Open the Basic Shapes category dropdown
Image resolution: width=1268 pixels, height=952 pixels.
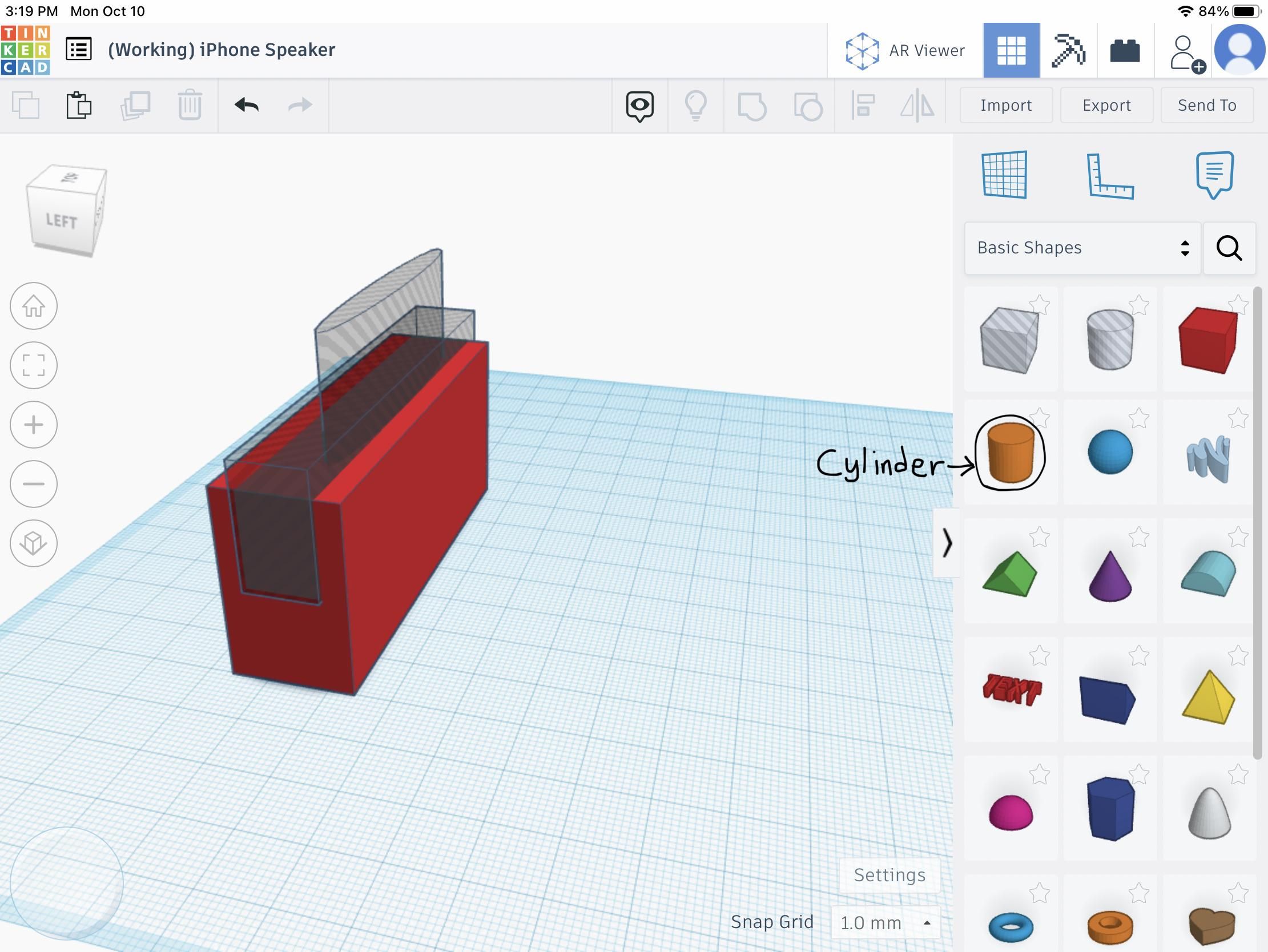coord(1082,248)
